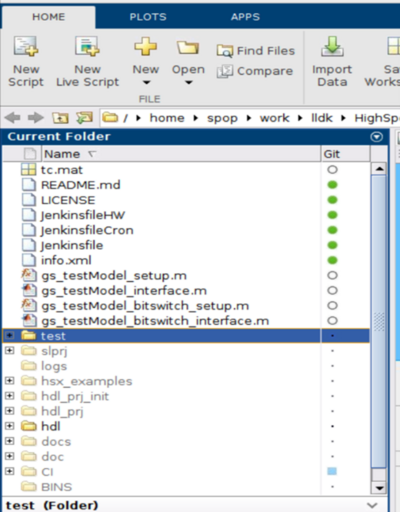Click the Open folder icon

pos(188,48)
